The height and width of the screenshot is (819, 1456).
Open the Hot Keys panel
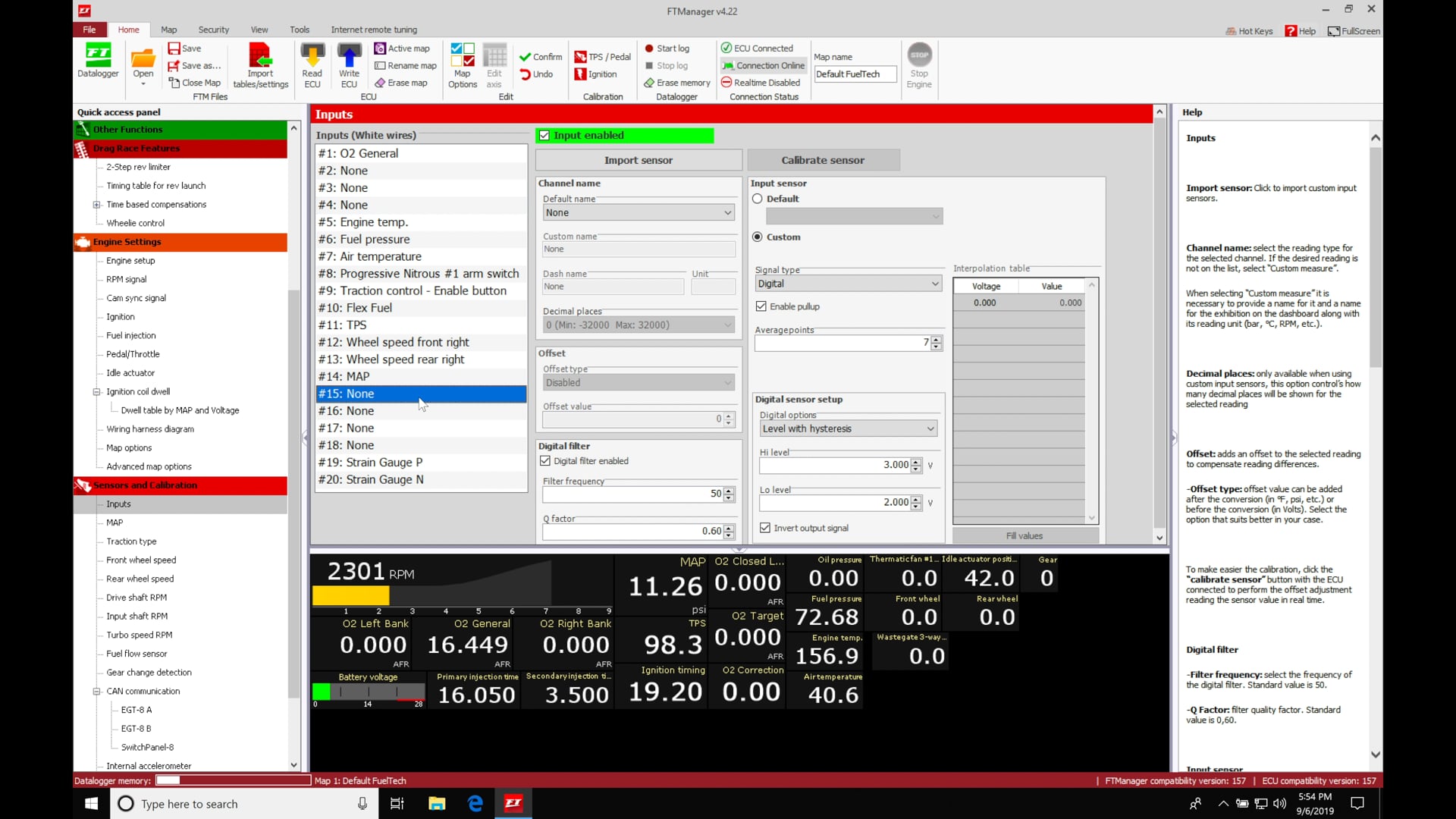pyautogui.click(x=1249, y=31)
